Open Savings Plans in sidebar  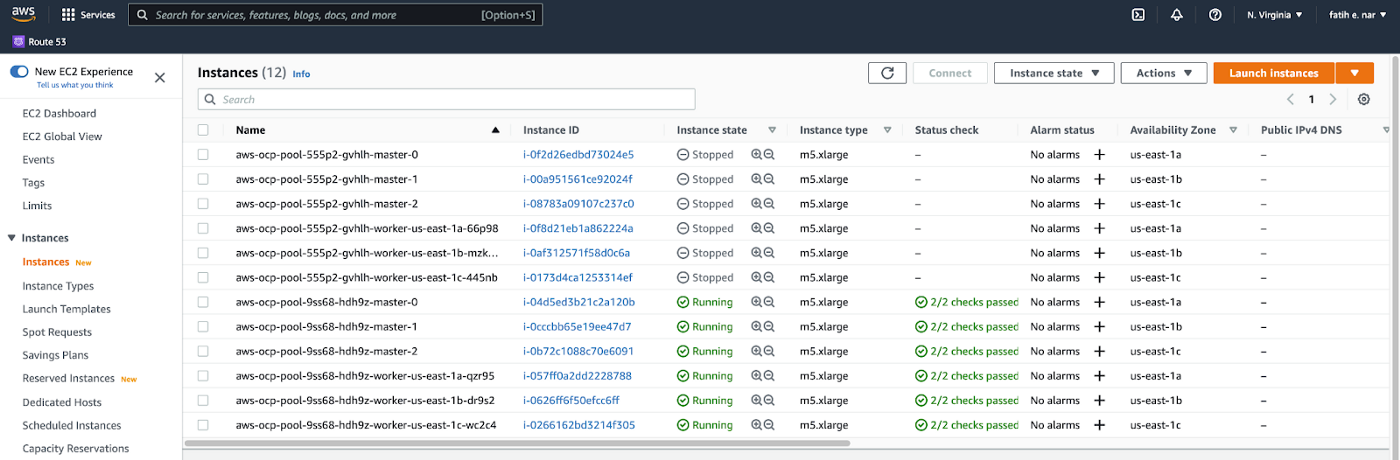point(55,355)
